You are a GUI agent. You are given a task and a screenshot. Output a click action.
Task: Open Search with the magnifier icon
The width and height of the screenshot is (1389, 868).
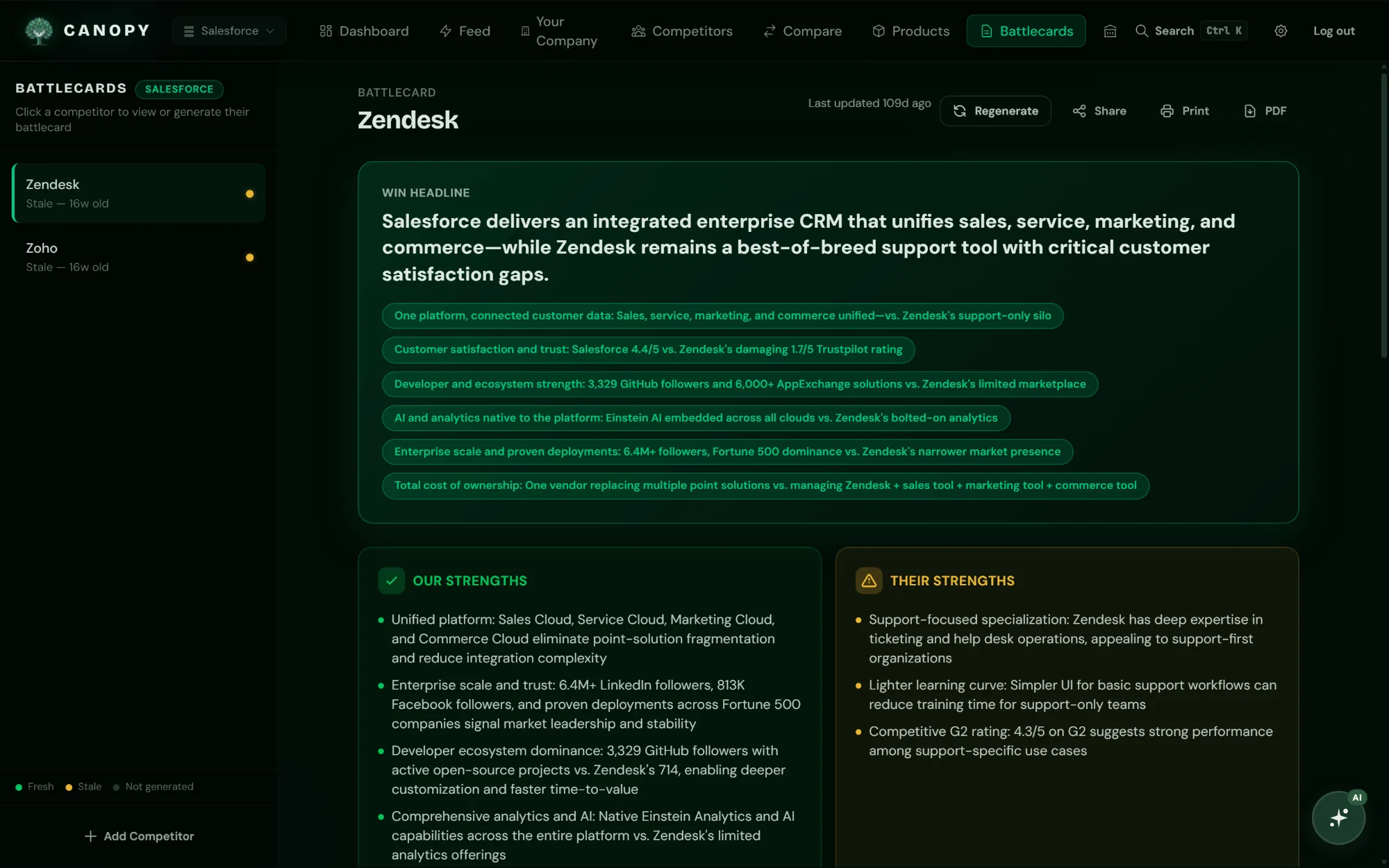(1142, 31)
